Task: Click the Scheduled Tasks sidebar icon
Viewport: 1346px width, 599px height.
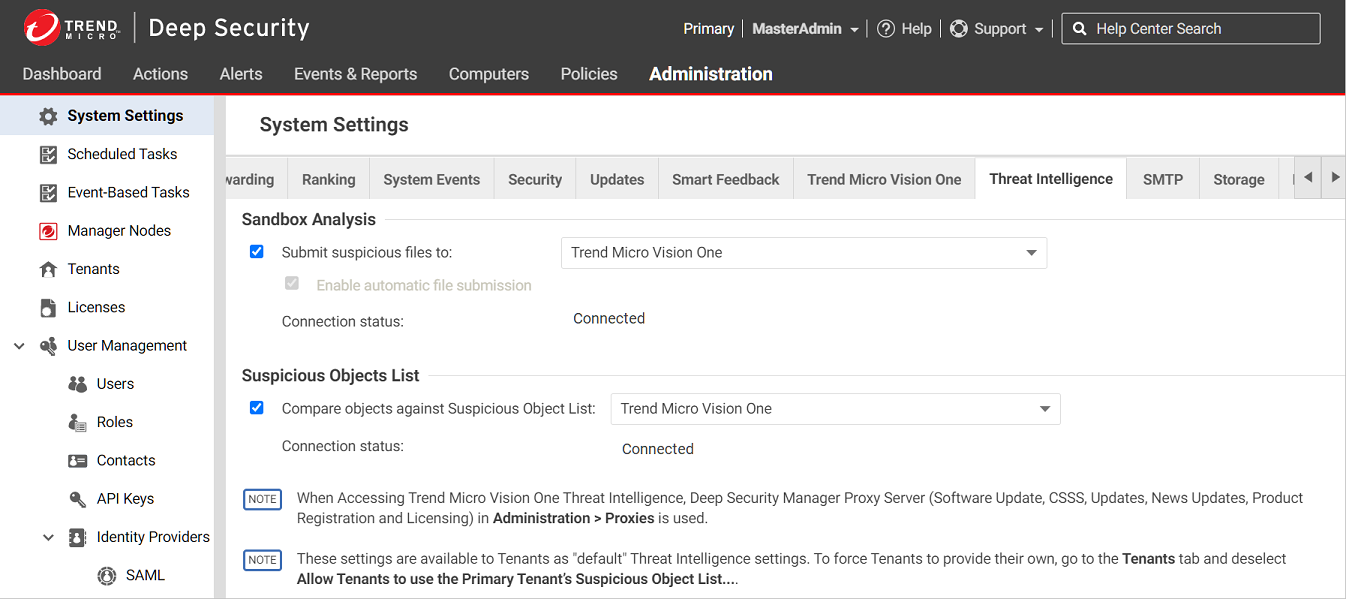Action: coord(48,154)
